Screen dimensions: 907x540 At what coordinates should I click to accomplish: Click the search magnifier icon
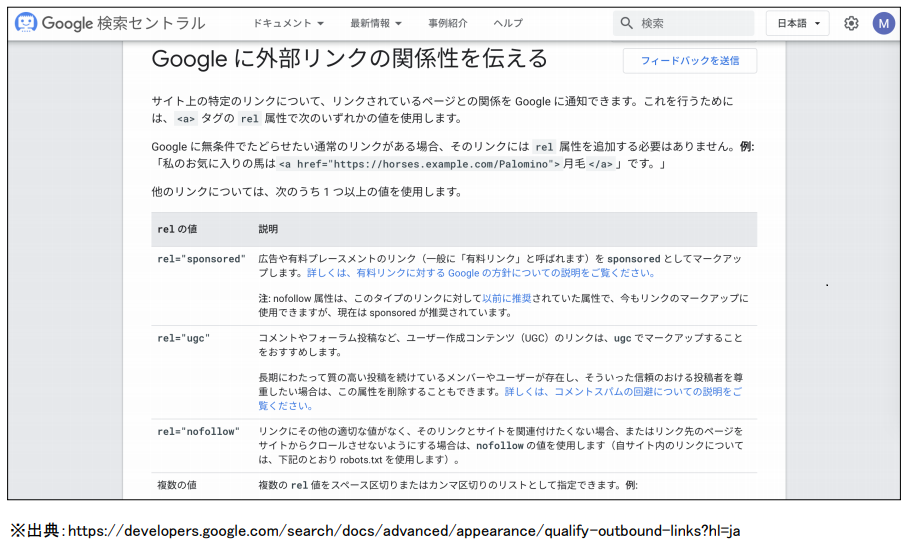pos(626,23)
